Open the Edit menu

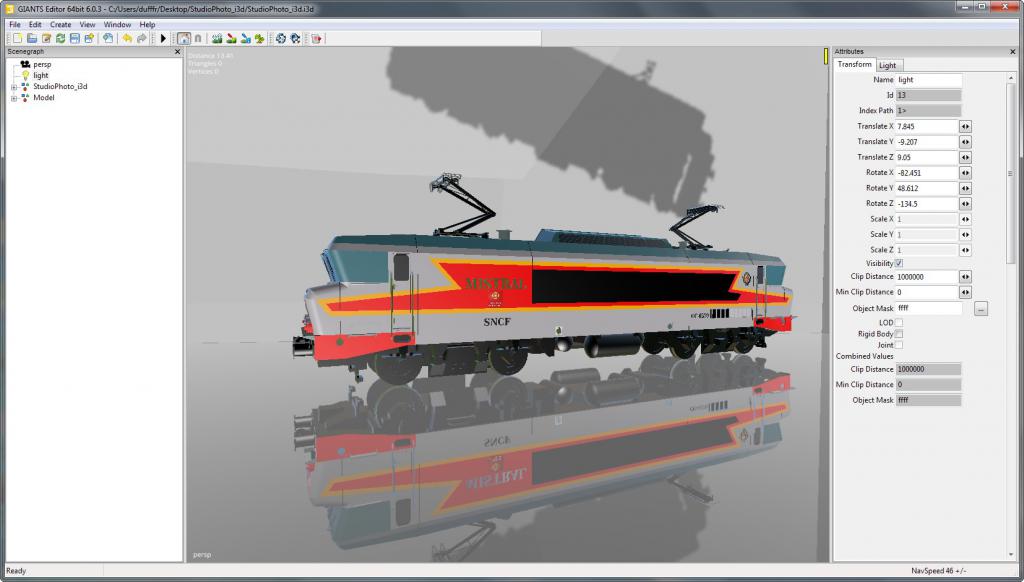35,24
